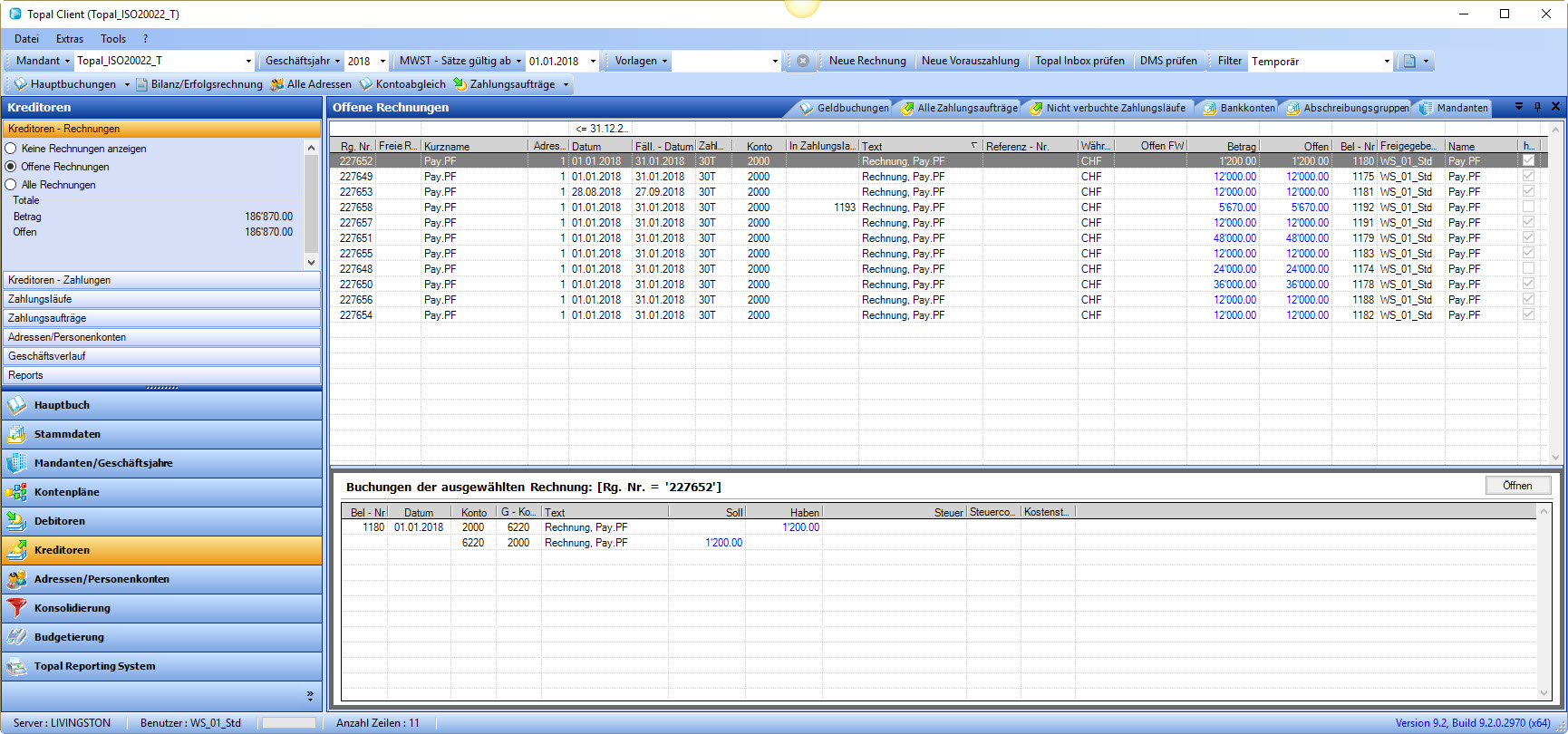Toggle checkbox for invoice 227658 row
The image size is (1568, 734).
click(x=1528, y=208)
